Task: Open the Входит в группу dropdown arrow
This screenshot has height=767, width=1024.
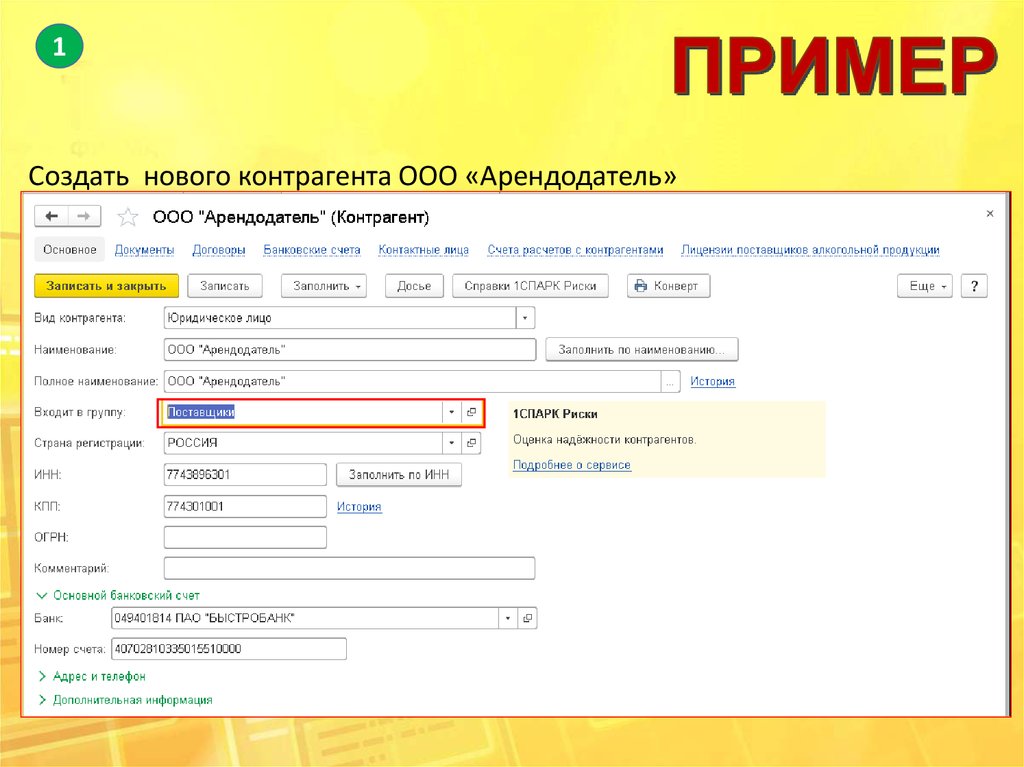Action: pos(451,412)
